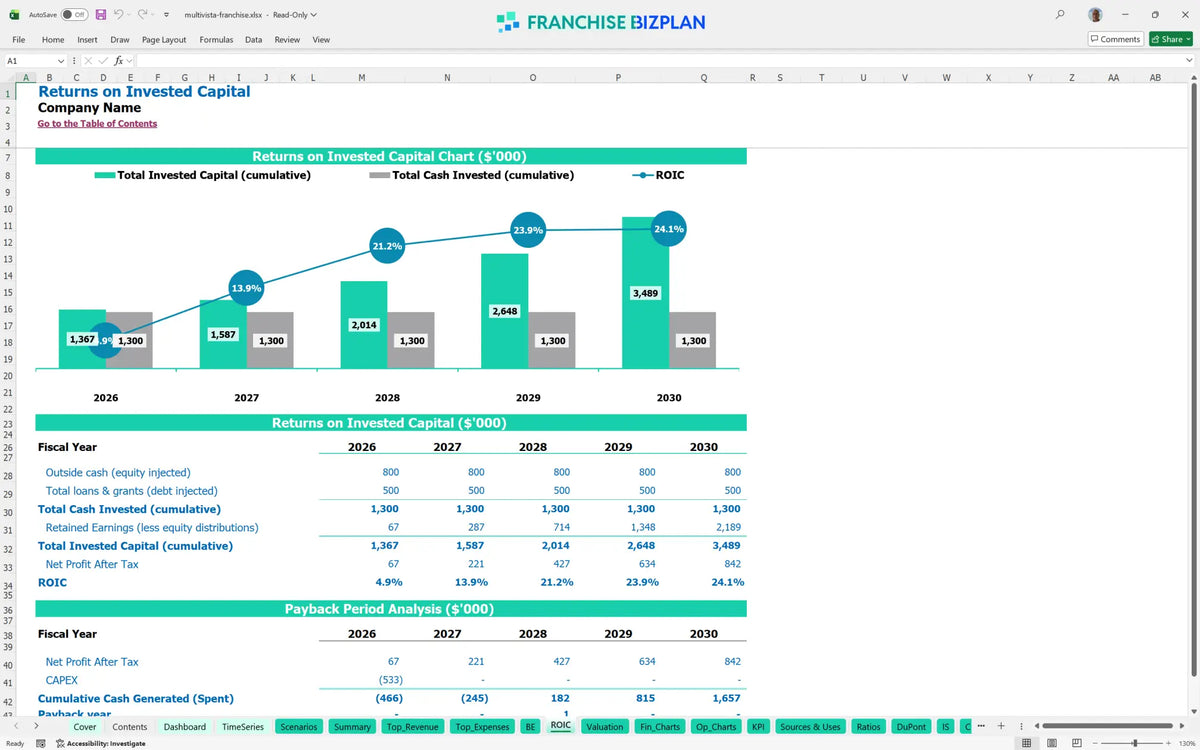Open the Sources & Uses sheet tab
Image resolution: width=1200 pixels, height=750 pixels.
click(810, 727)
